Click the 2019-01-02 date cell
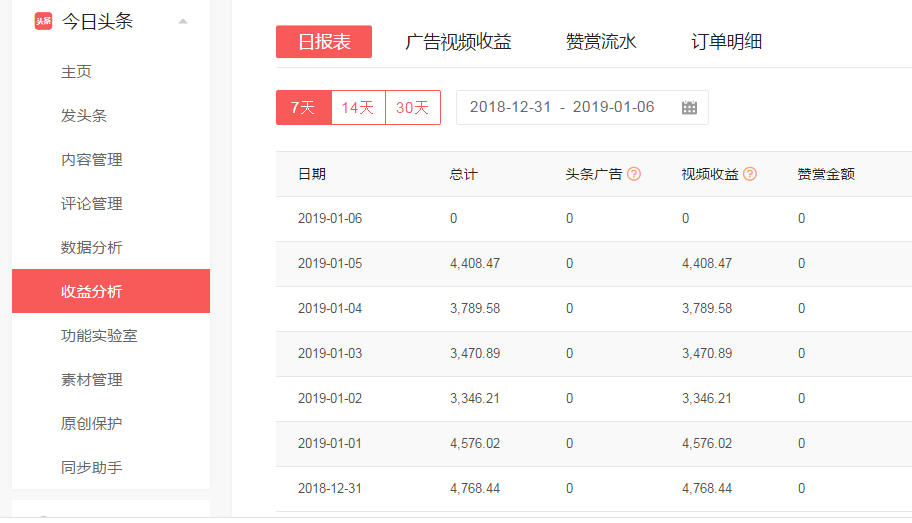This screenshot has width=912, height=523. pyautogui.click(x=330, y=399)
